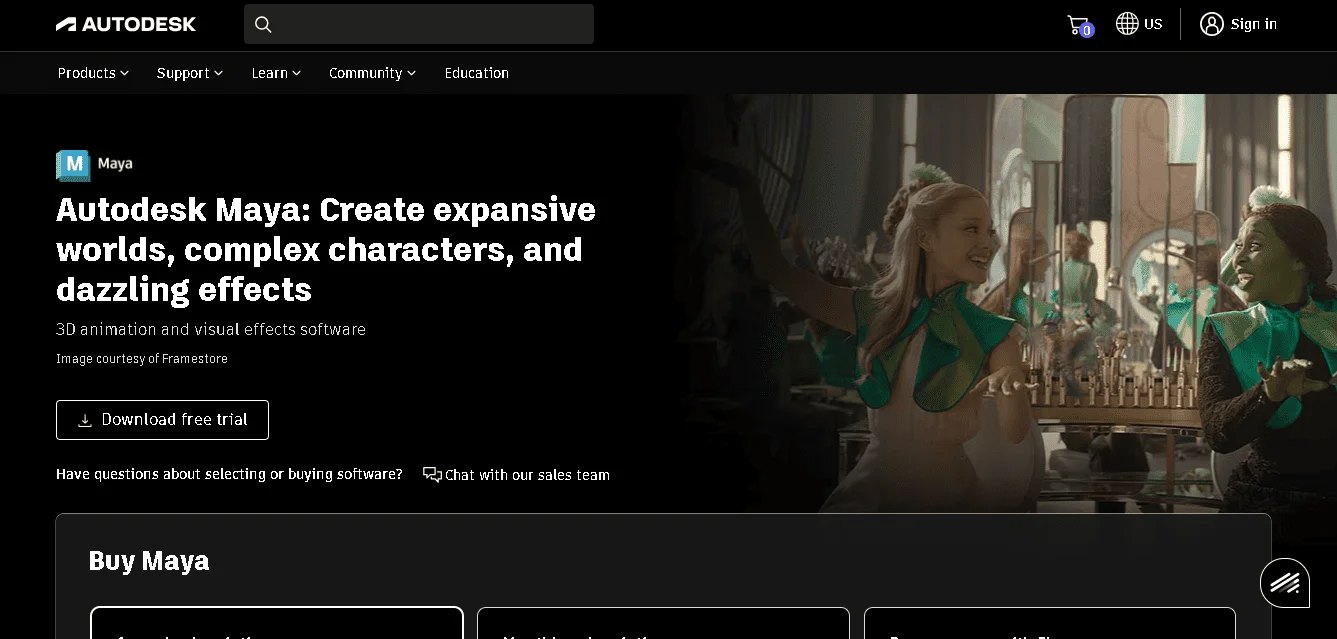Select the Education menu item
Image resolution: width=1337 pixels, height=639 pixels.
[x=477, y=72]
